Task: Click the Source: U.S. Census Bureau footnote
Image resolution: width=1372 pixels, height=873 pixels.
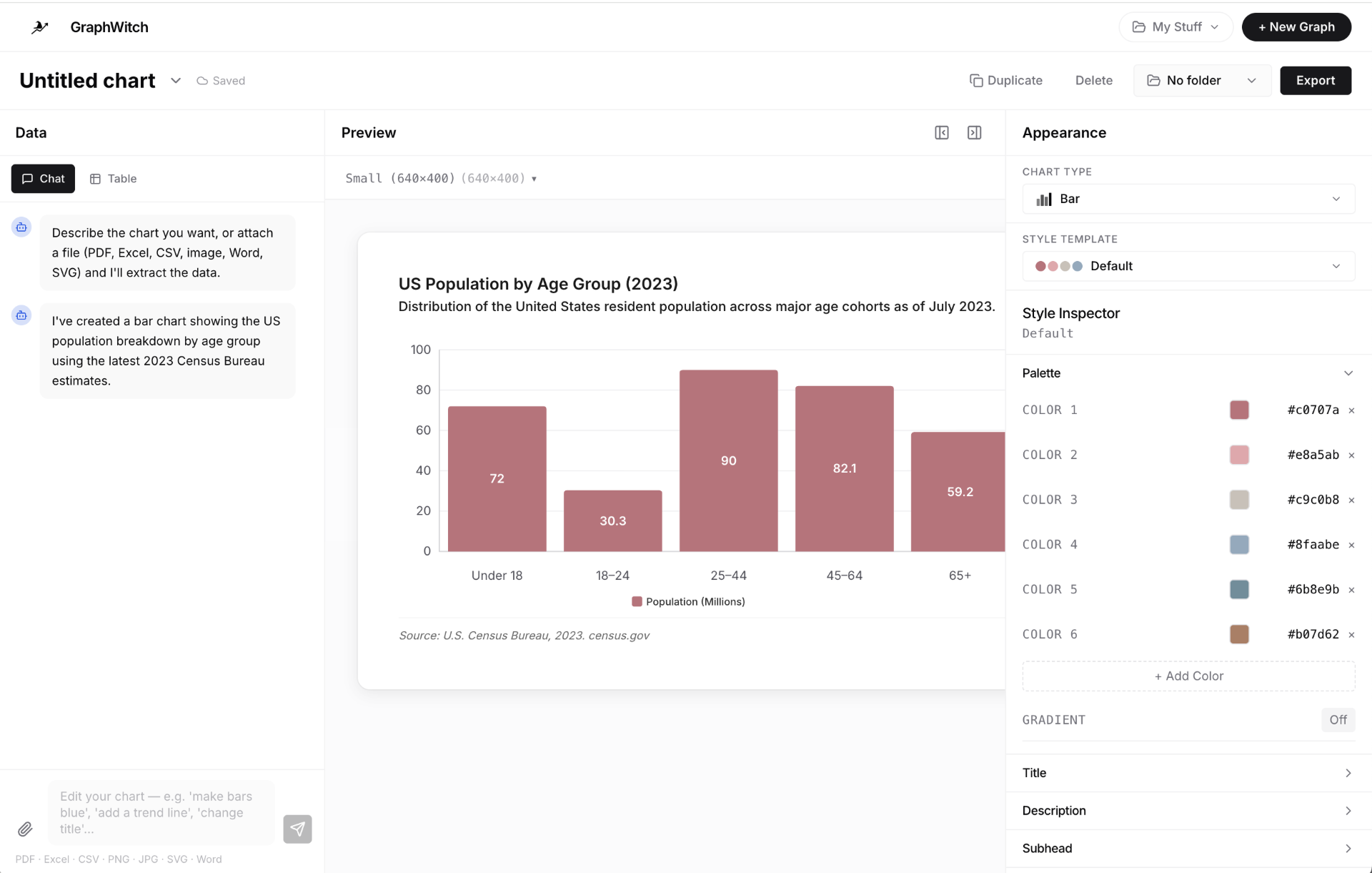Action: [524, 636]
